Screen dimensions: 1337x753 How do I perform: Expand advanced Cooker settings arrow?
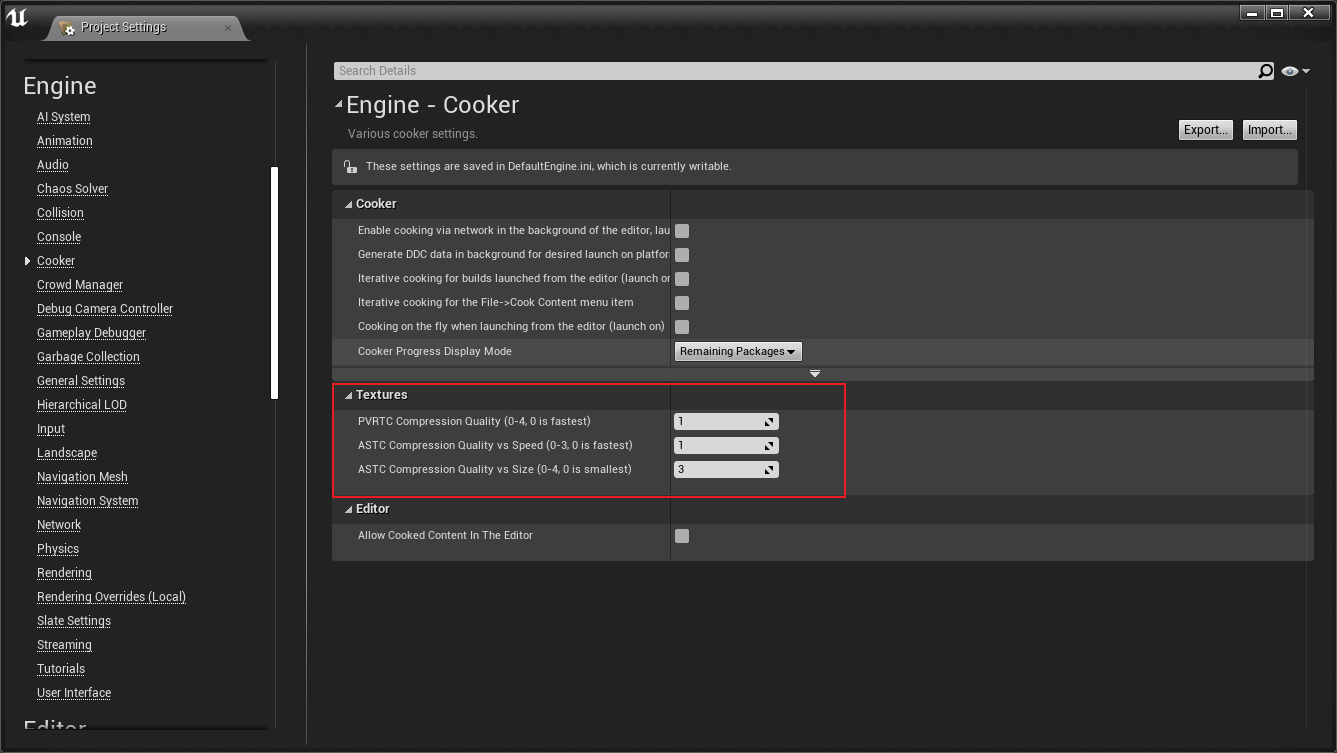[x=815, y=374]
